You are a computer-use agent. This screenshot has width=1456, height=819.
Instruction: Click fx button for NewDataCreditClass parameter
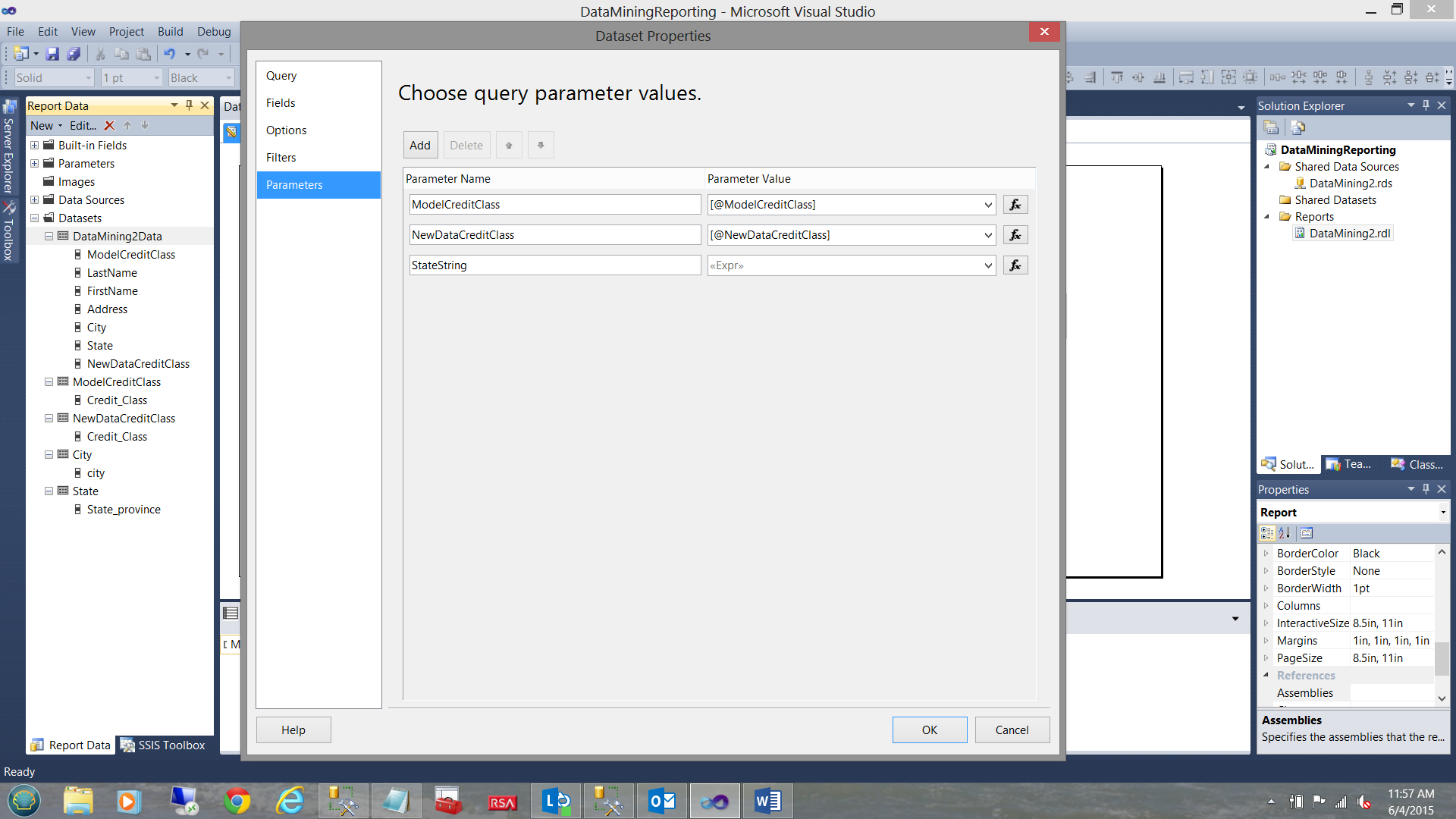tap(1015, 235)
